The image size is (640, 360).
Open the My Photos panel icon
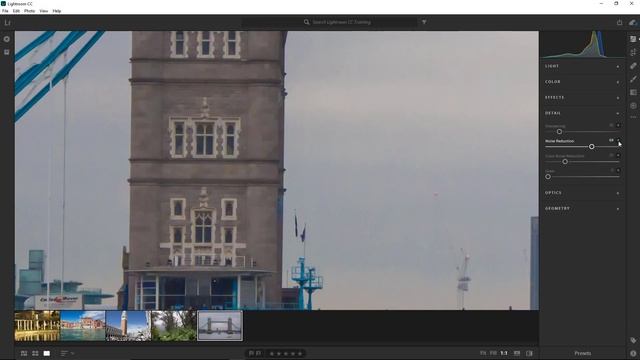tap(7, 52)
